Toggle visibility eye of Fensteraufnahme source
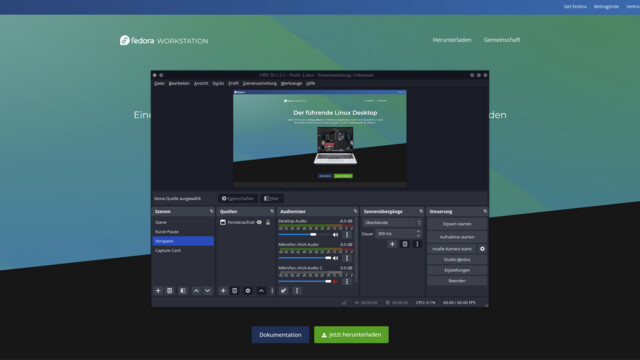The image size is (640, 360). tap(259, 222)
